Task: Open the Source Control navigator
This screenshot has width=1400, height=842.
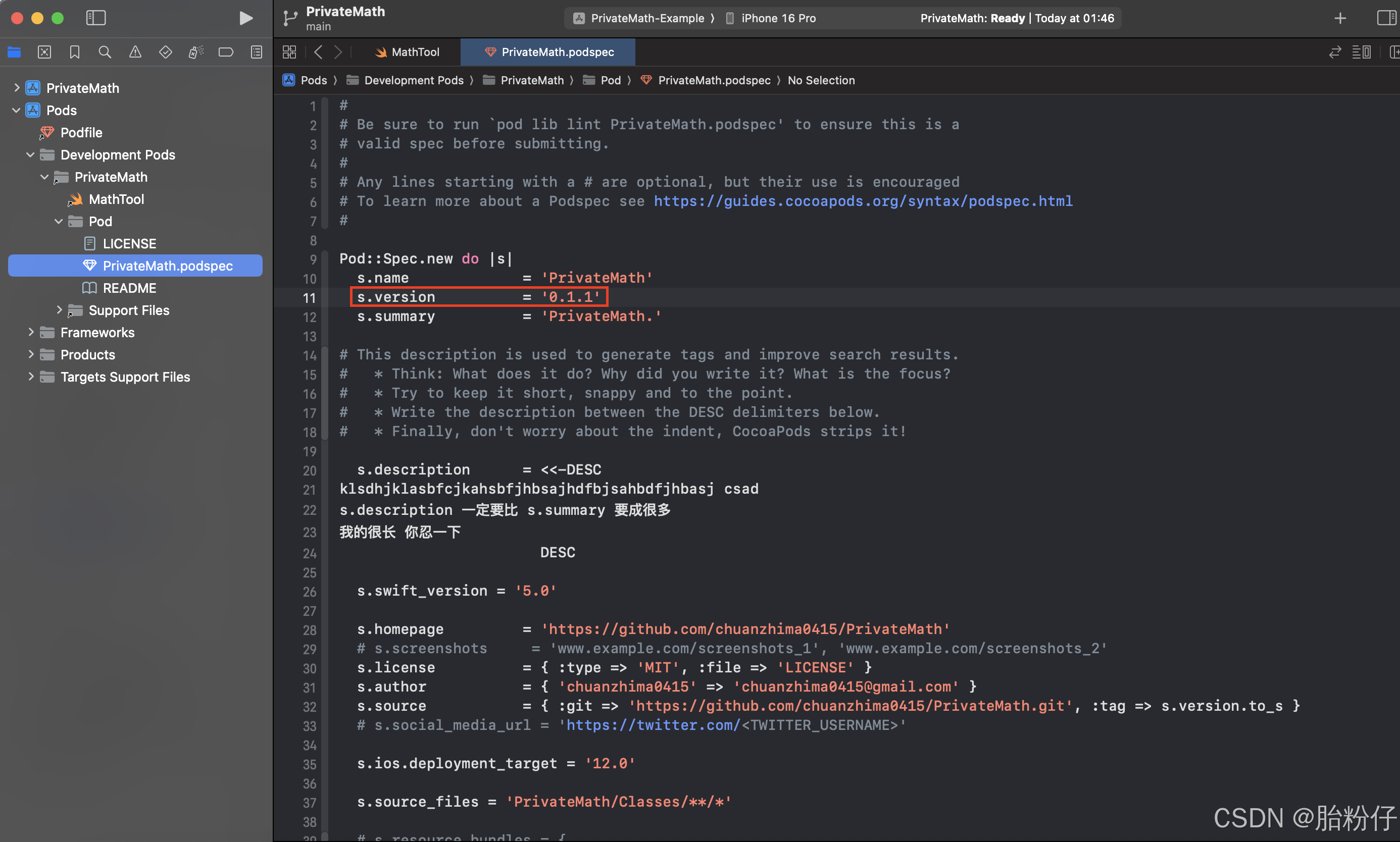Action: point(44,52)
